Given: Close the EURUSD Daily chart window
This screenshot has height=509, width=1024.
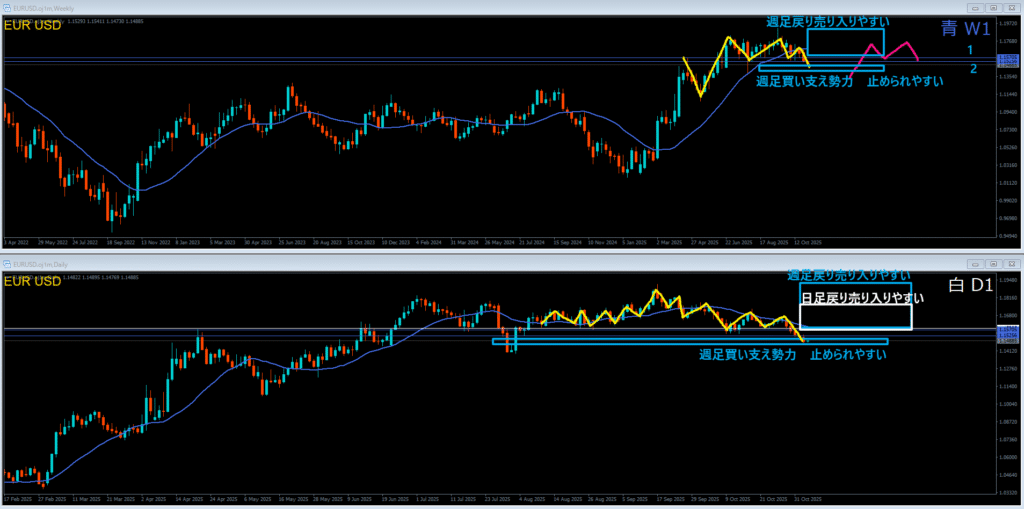Looking at the screenshot, I should click(x=1012, y=262).
